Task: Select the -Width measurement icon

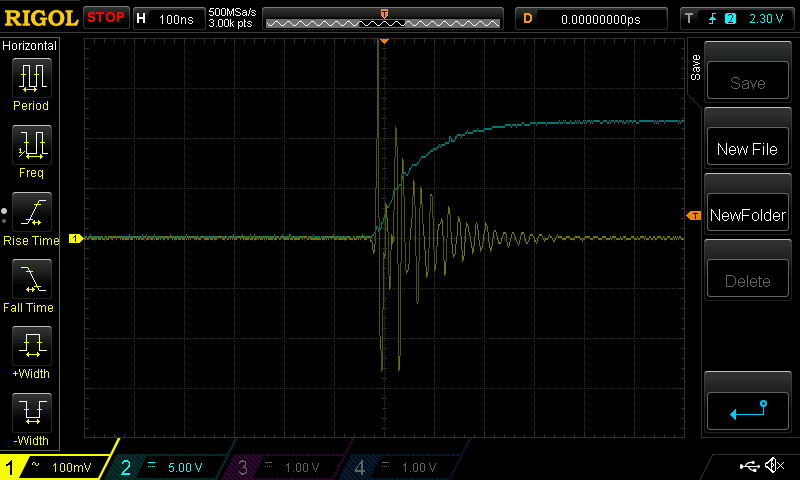Action: 32,413
